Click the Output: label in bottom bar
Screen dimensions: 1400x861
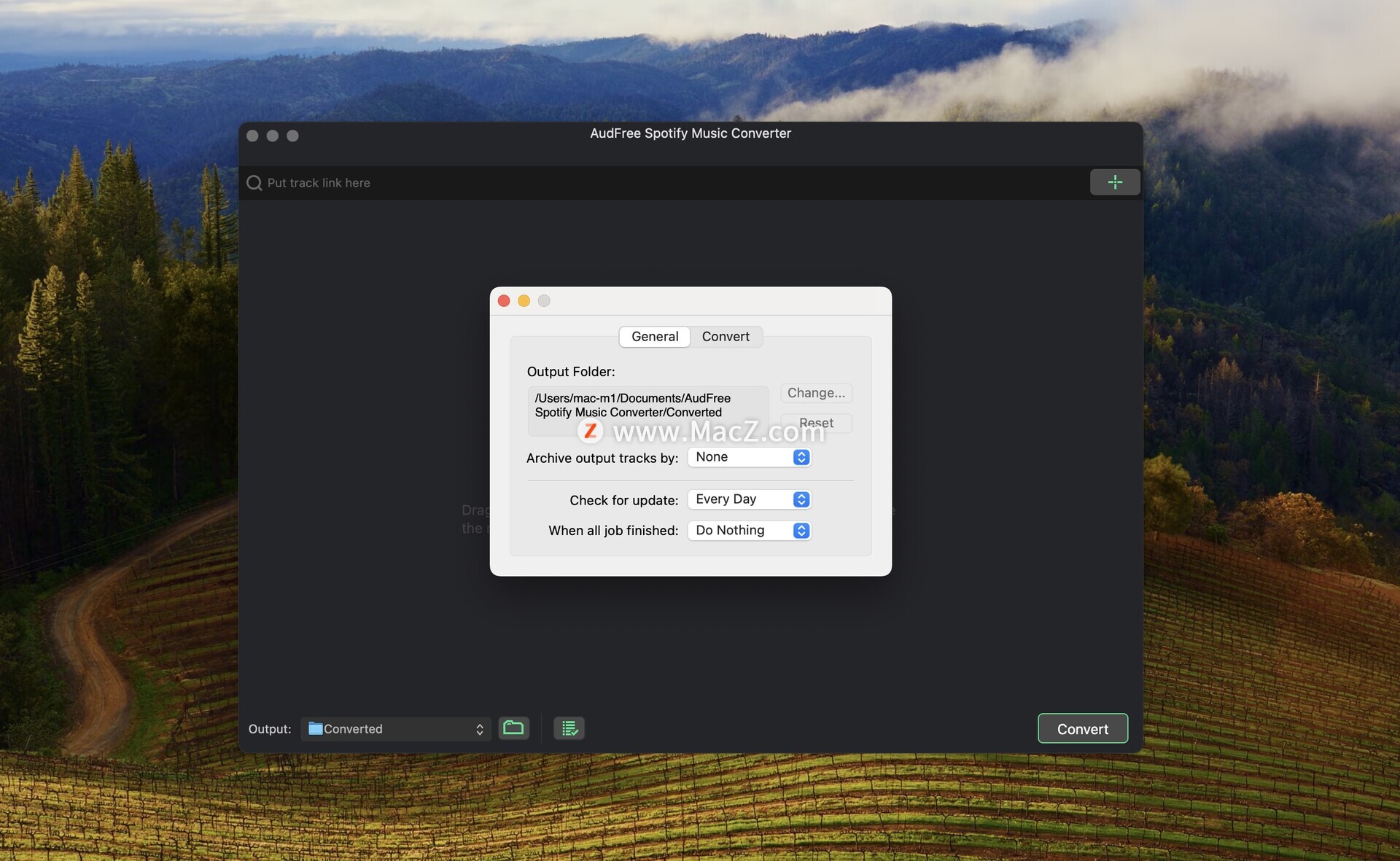pos(270,729)
